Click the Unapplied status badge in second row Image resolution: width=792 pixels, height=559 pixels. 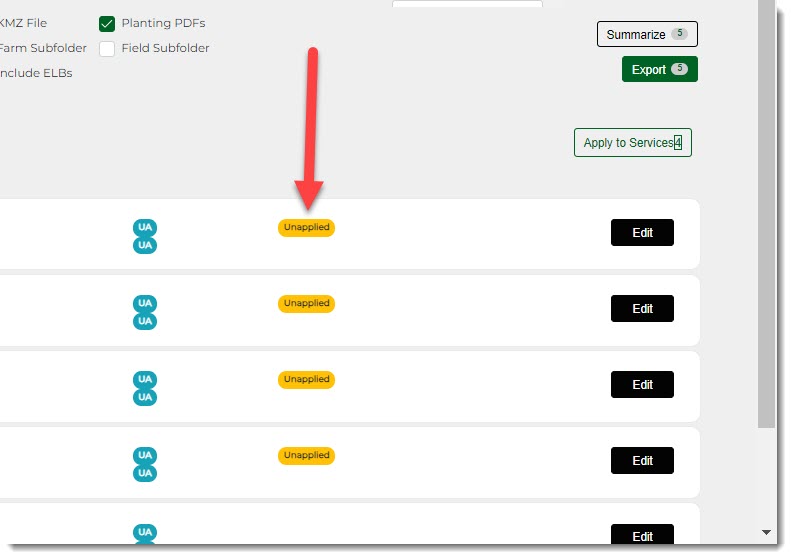[x=306, y=303]
